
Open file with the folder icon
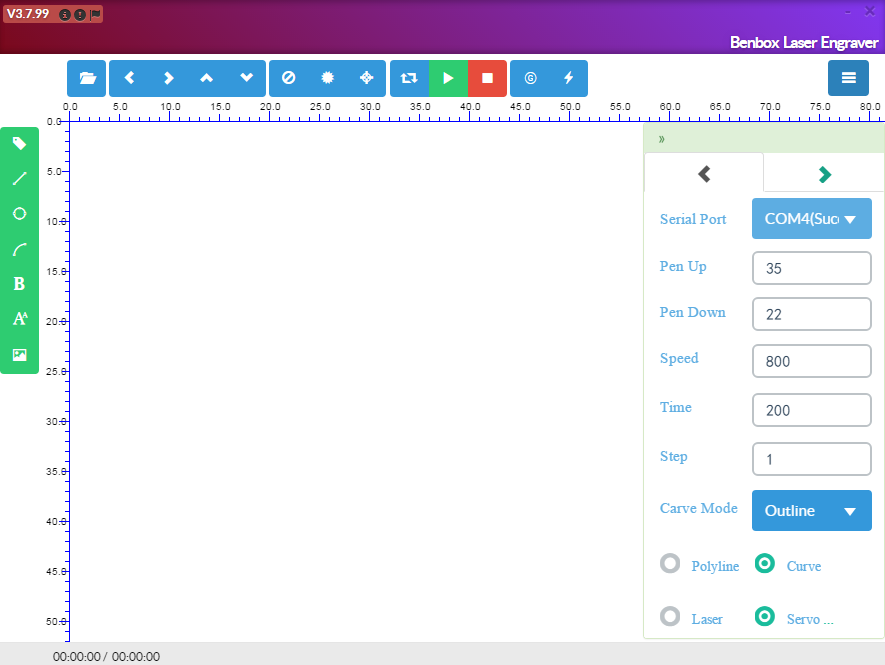click(x=86, y=78)
